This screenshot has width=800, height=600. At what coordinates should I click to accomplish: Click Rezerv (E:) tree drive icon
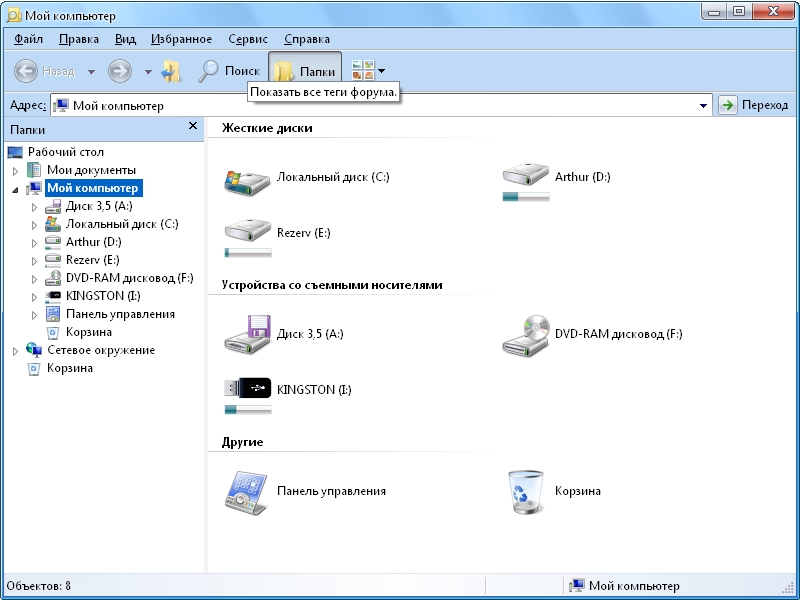point(53,260)
